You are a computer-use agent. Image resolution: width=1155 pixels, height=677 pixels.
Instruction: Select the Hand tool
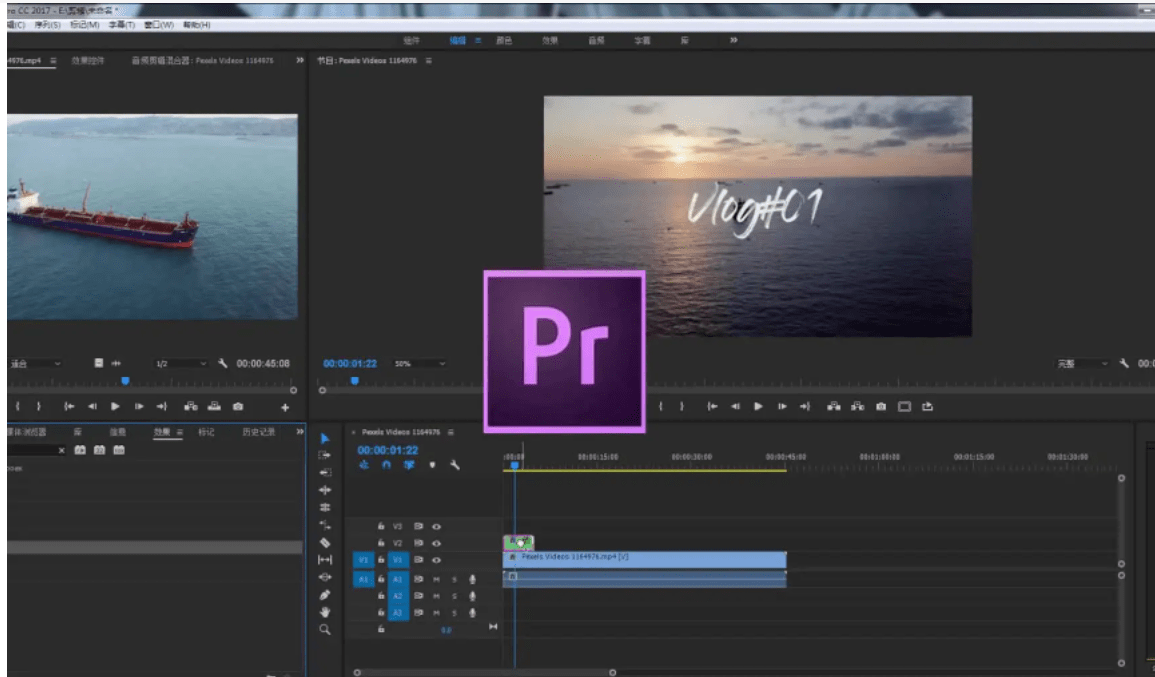[324, 611]
